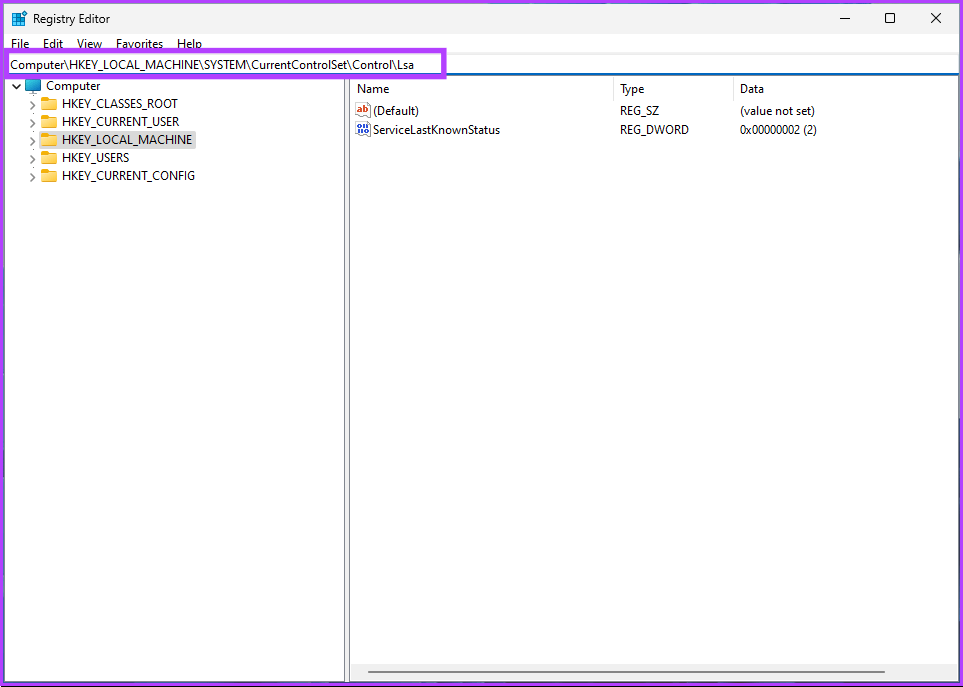This screenshot has height=687, width=963.
Task: Minimize the Registry Editor window
Action: coord(845,18)
